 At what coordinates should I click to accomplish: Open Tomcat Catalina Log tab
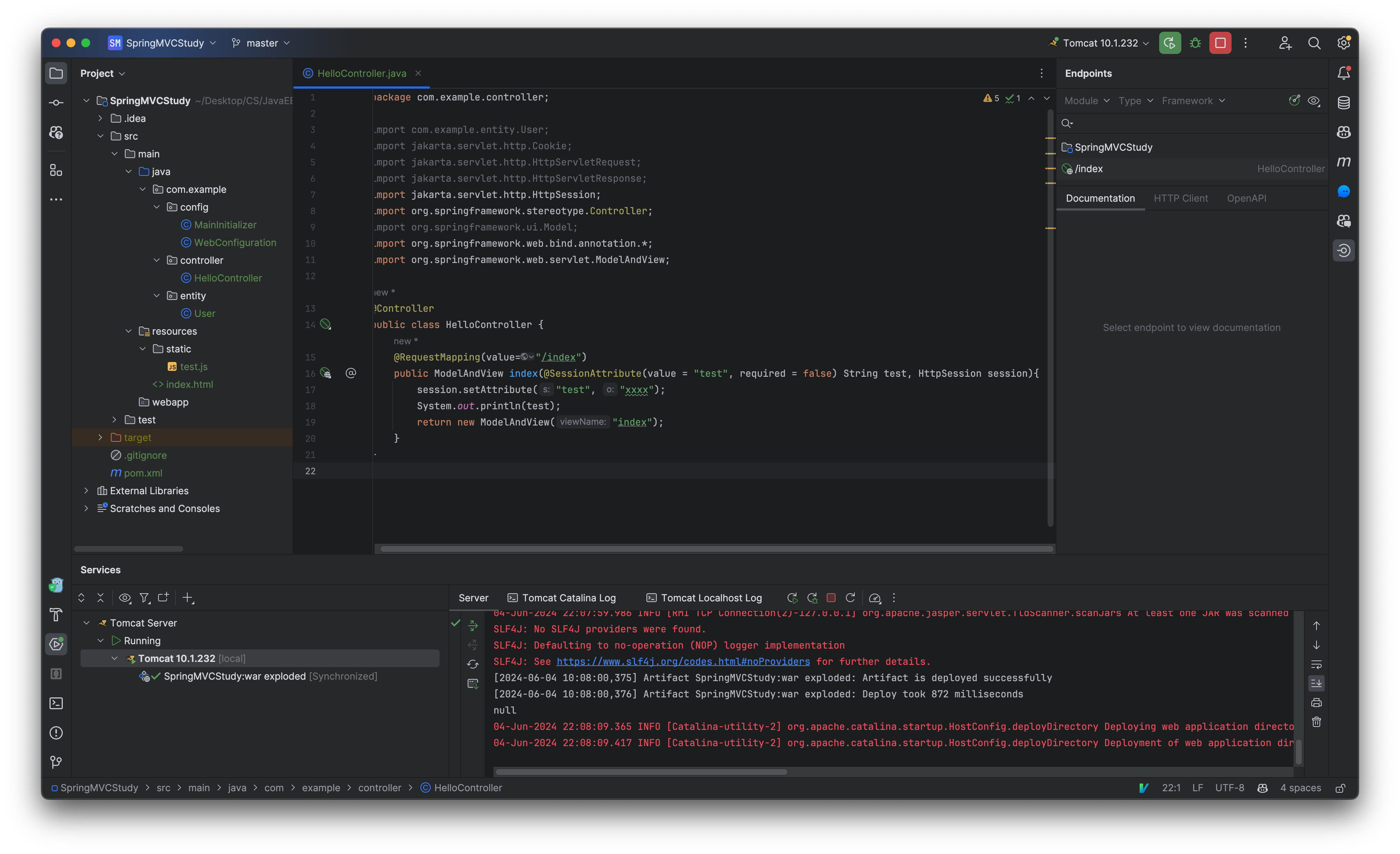click(561, 598)
